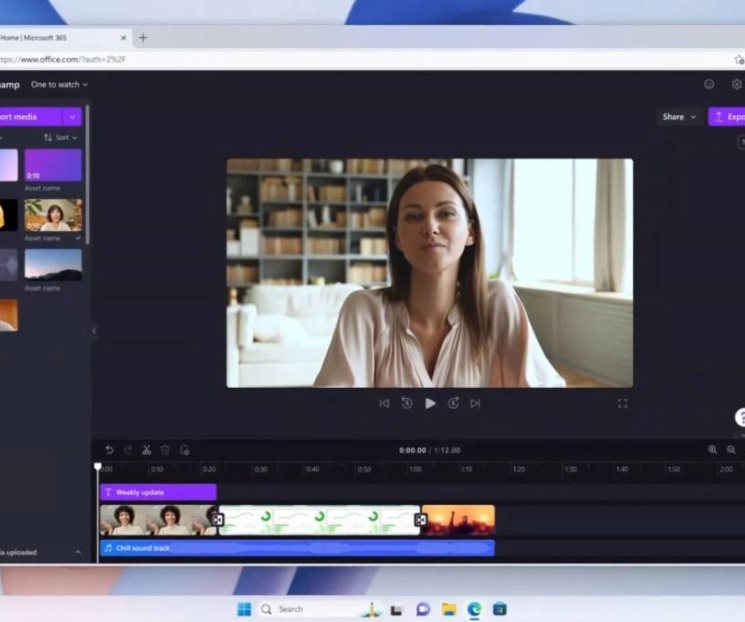
Task: Click the 1:00 mark on timeline ruler
Action: (x=416, y=469)
